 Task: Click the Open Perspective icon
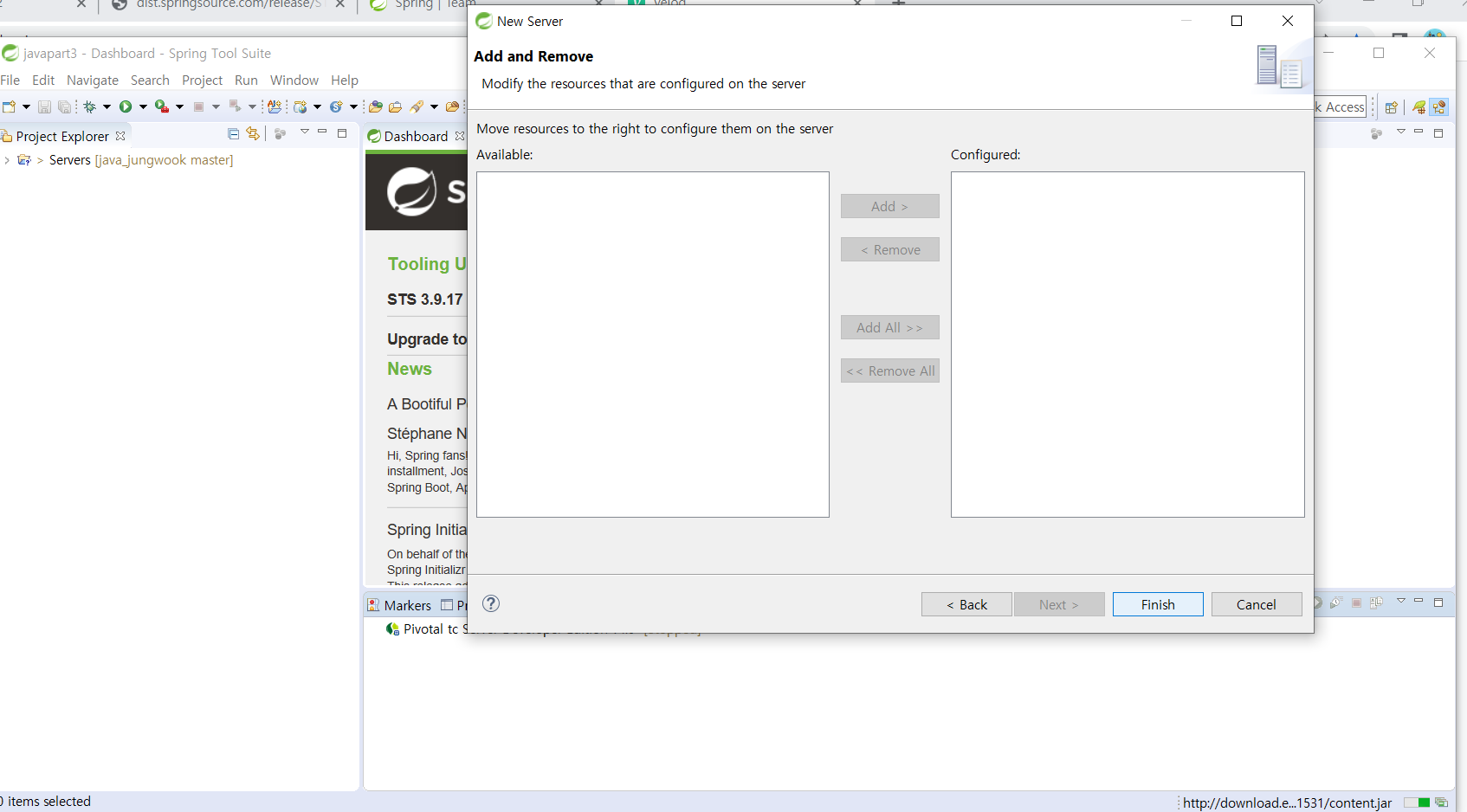point(1392,107)
